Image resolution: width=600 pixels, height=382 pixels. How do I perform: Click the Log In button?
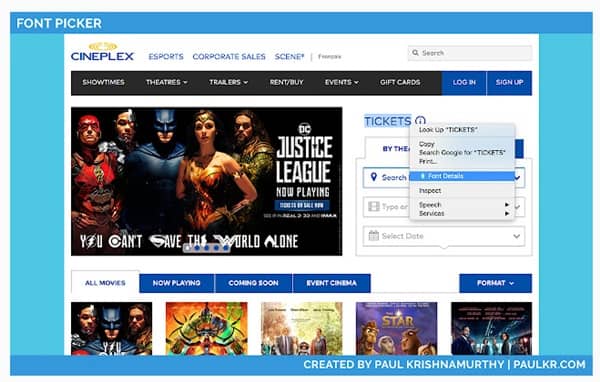click(464, 83)
